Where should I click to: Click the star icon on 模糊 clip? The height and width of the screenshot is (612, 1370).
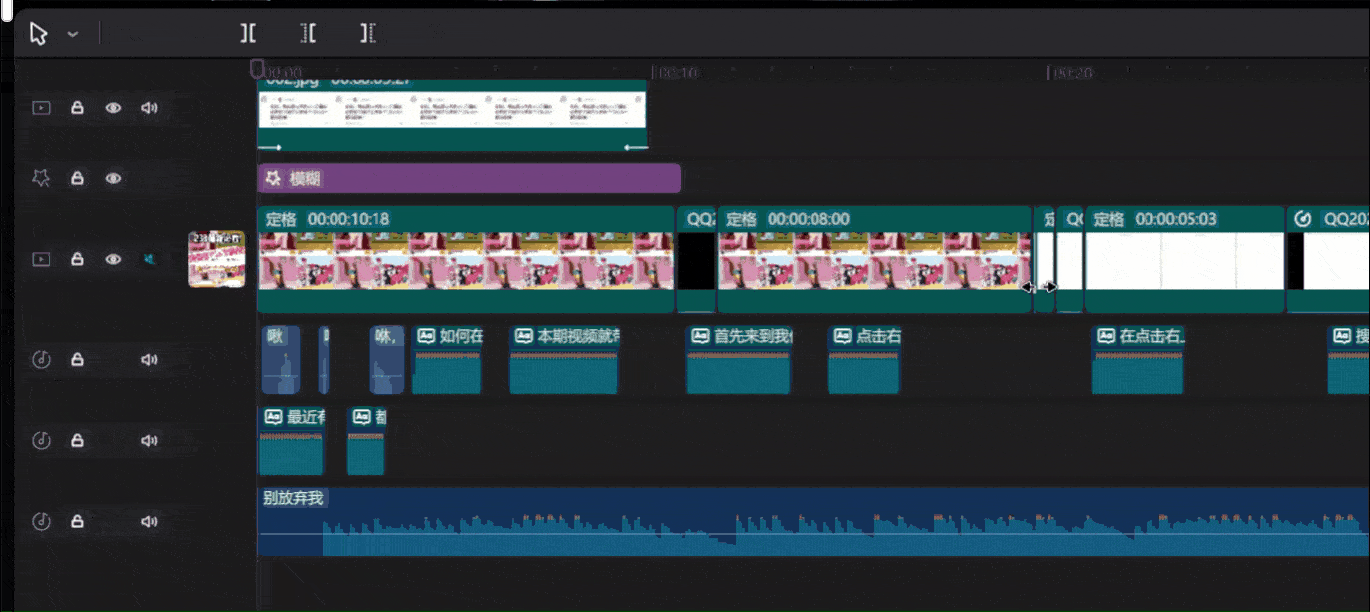tap(272, 178)
